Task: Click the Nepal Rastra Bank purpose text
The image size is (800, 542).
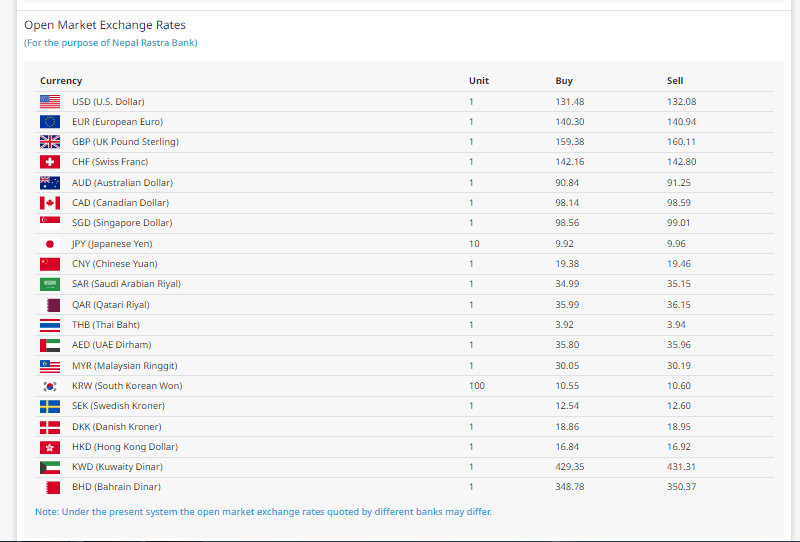Action: [111, 43]
